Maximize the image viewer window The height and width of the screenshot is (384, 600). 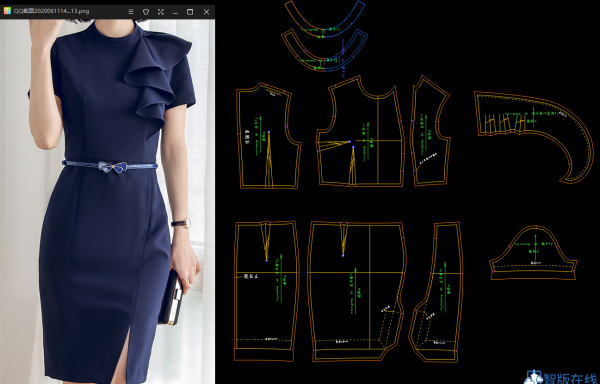pos(190,12)
